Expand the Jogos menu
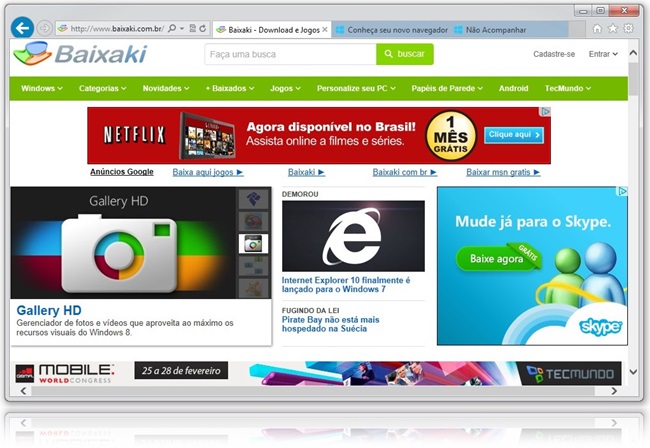The height and width of the screenshot is (448, 650). point(285,88)
